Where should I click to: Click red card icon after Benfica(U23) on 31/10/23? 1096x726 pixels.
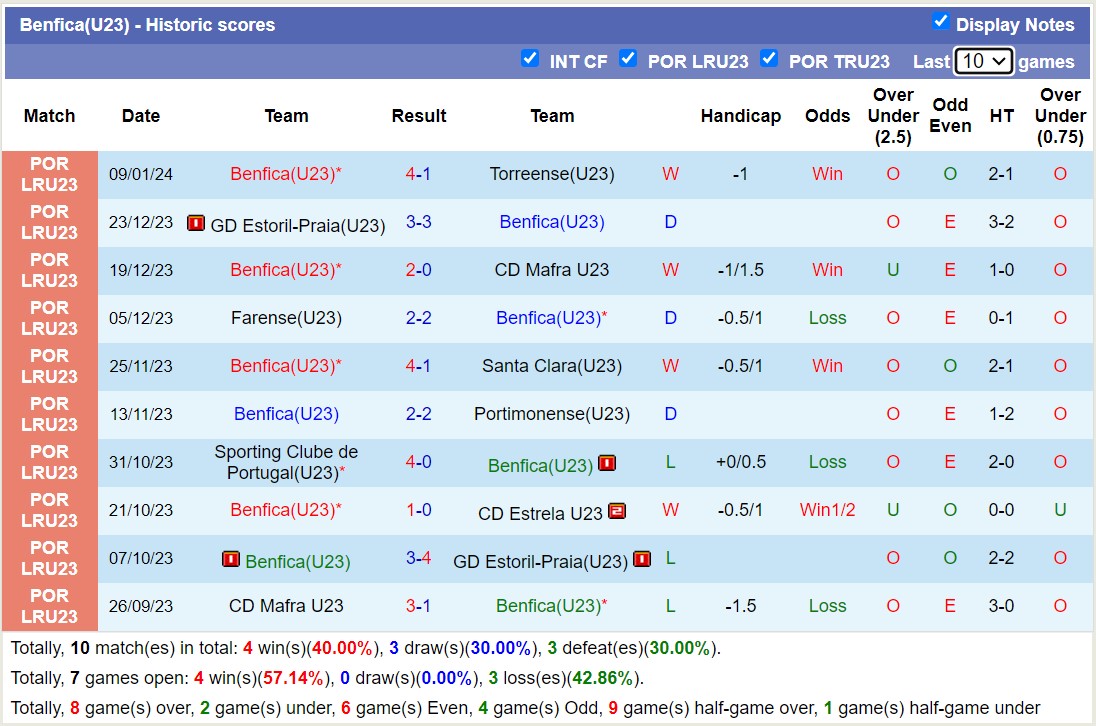tap(607, 463)
